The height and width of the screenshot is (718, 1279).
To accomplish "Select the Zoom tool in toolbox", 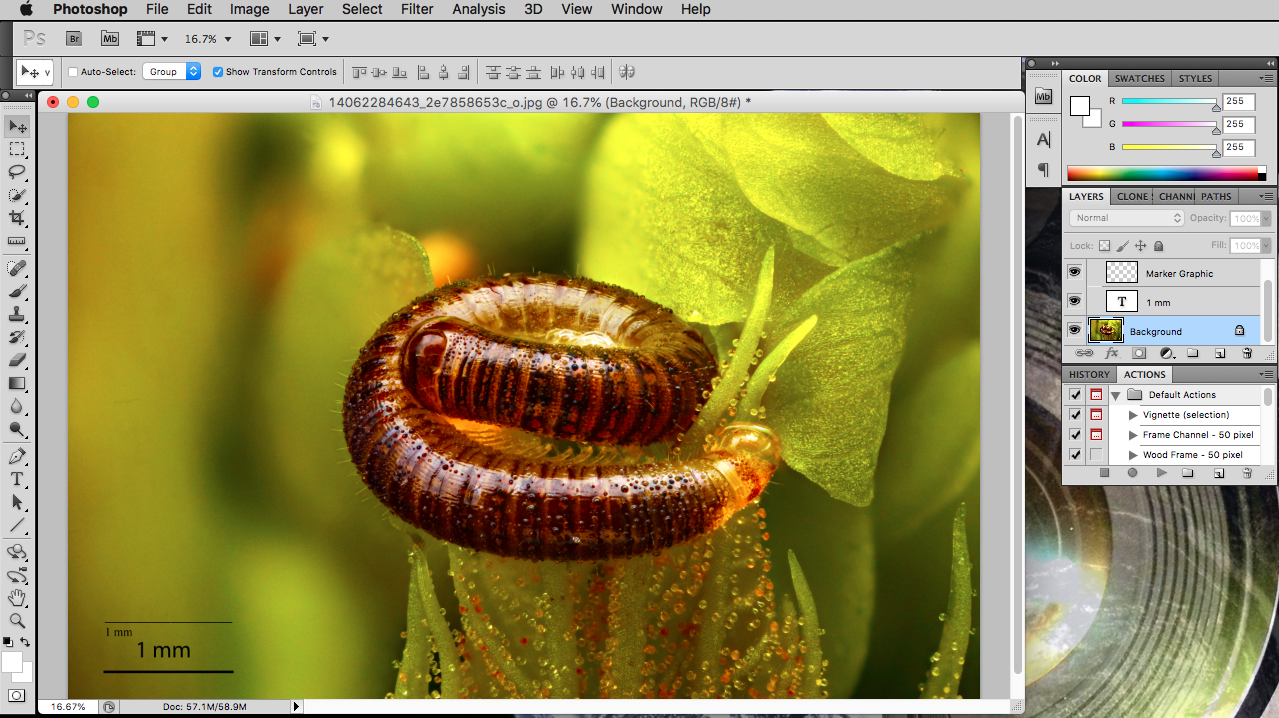I will click(x=17, y=621).
